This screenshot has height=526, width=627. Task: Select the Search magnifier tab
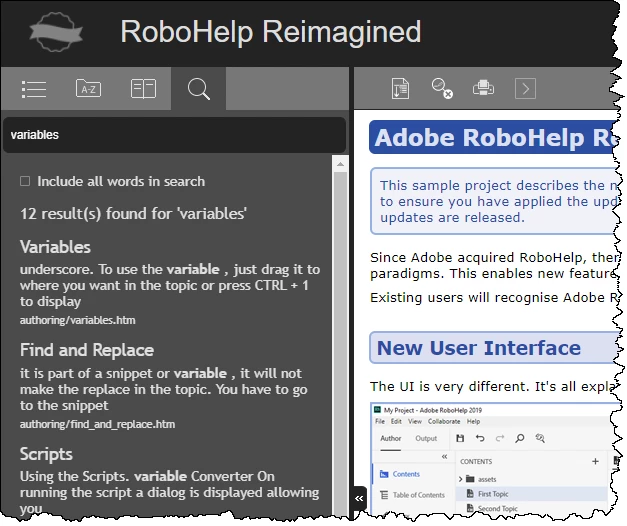click(x=198, y=89)
